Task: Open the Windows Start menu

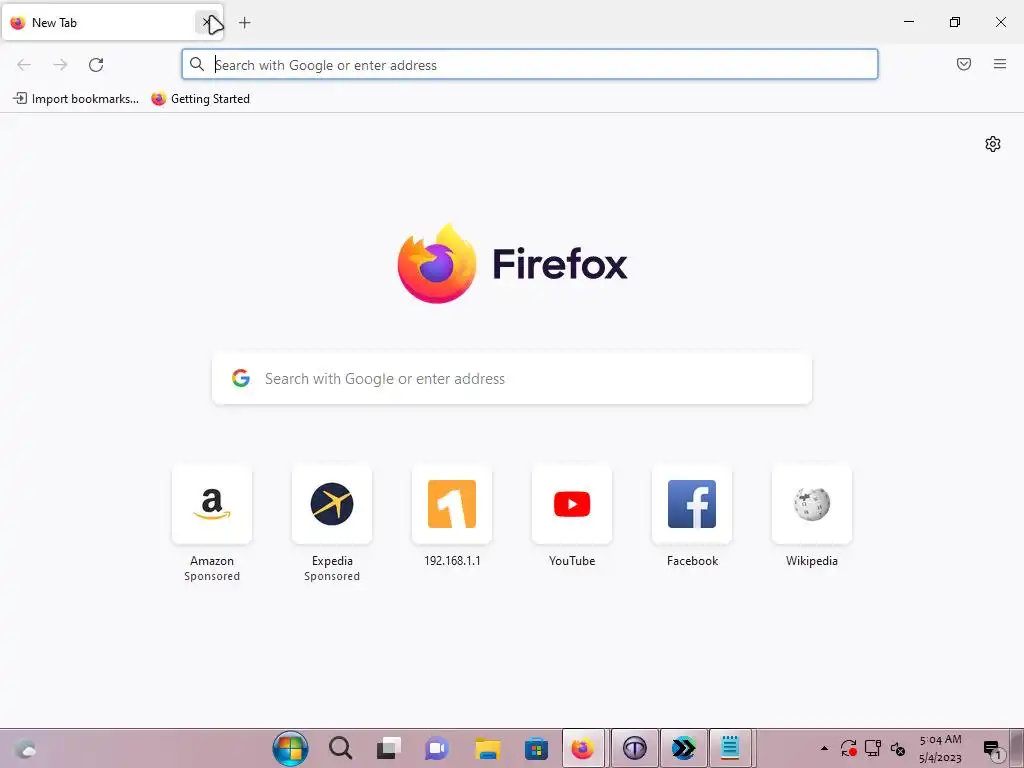Action: (290, 748)
